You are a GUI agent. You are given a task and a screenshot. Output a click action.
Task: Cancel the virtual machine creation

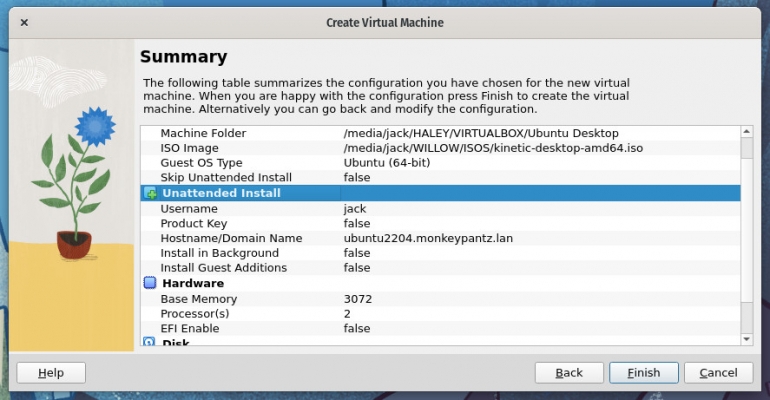718,373
